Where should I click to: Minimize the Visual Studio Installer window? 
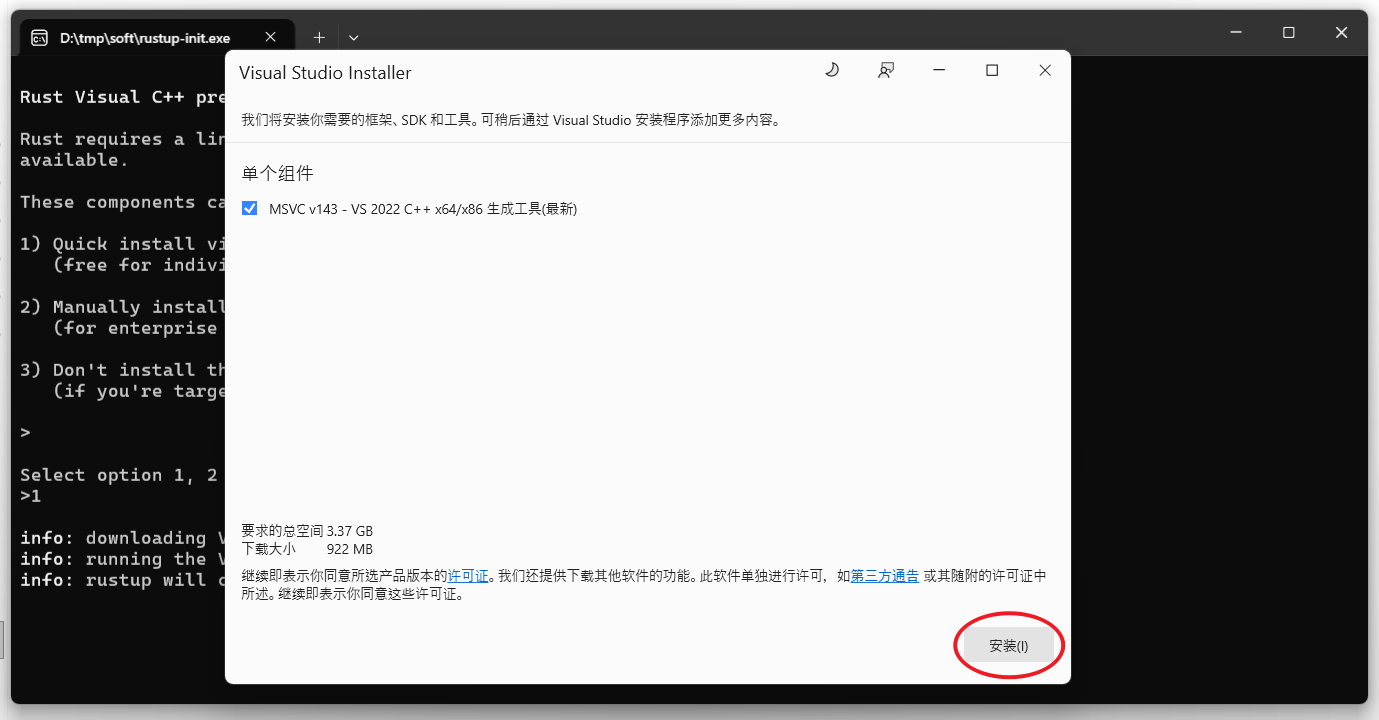939,70
